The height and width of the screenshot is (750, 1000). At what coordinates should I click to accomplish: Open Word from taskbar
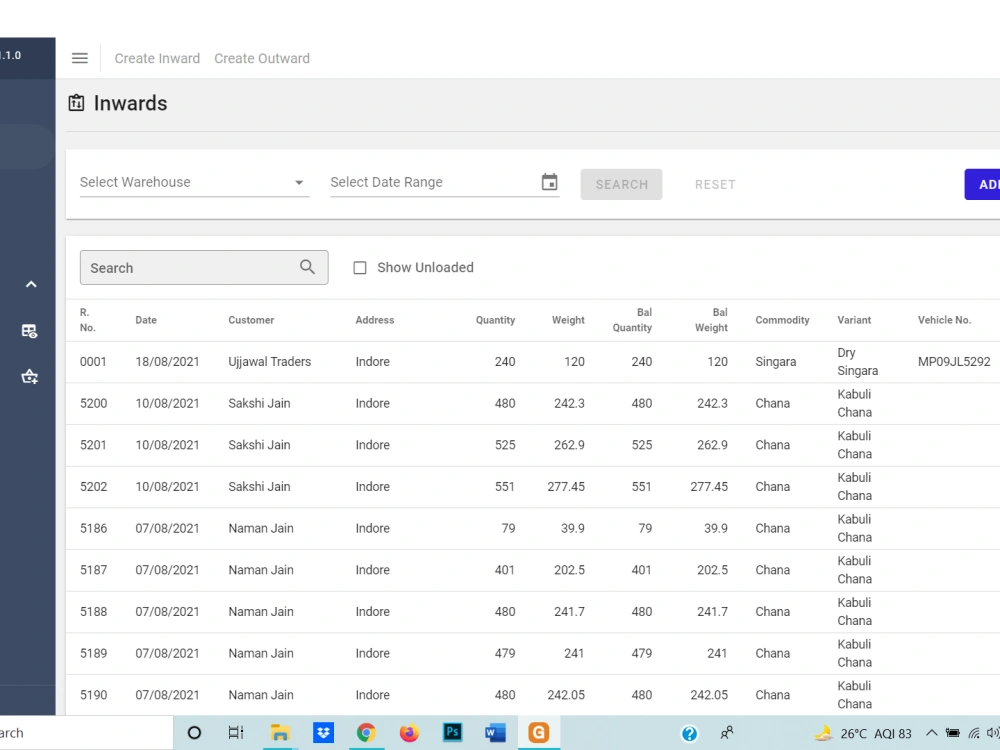(495, 733)
